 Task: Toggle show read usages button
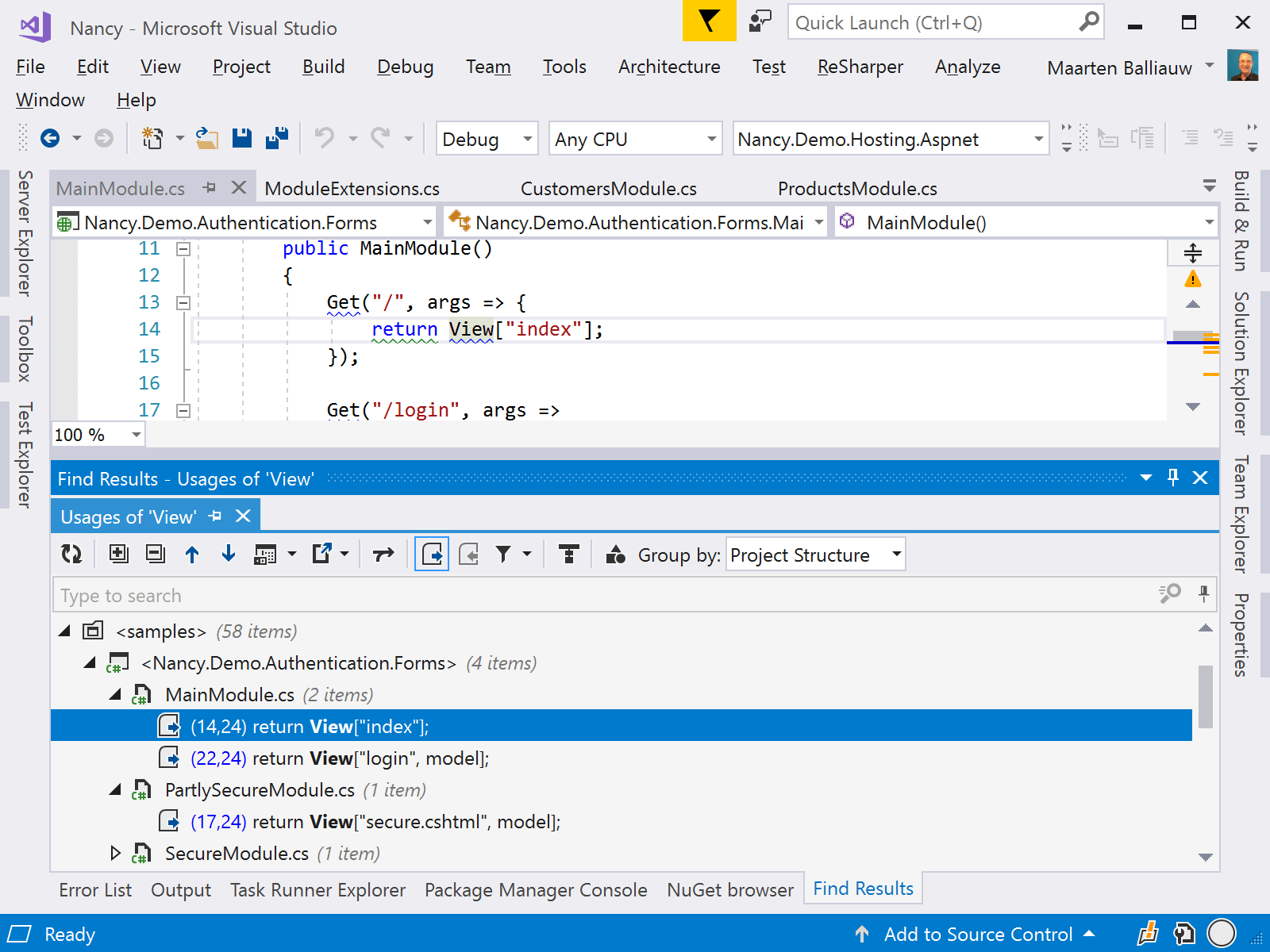pos(432,554)
